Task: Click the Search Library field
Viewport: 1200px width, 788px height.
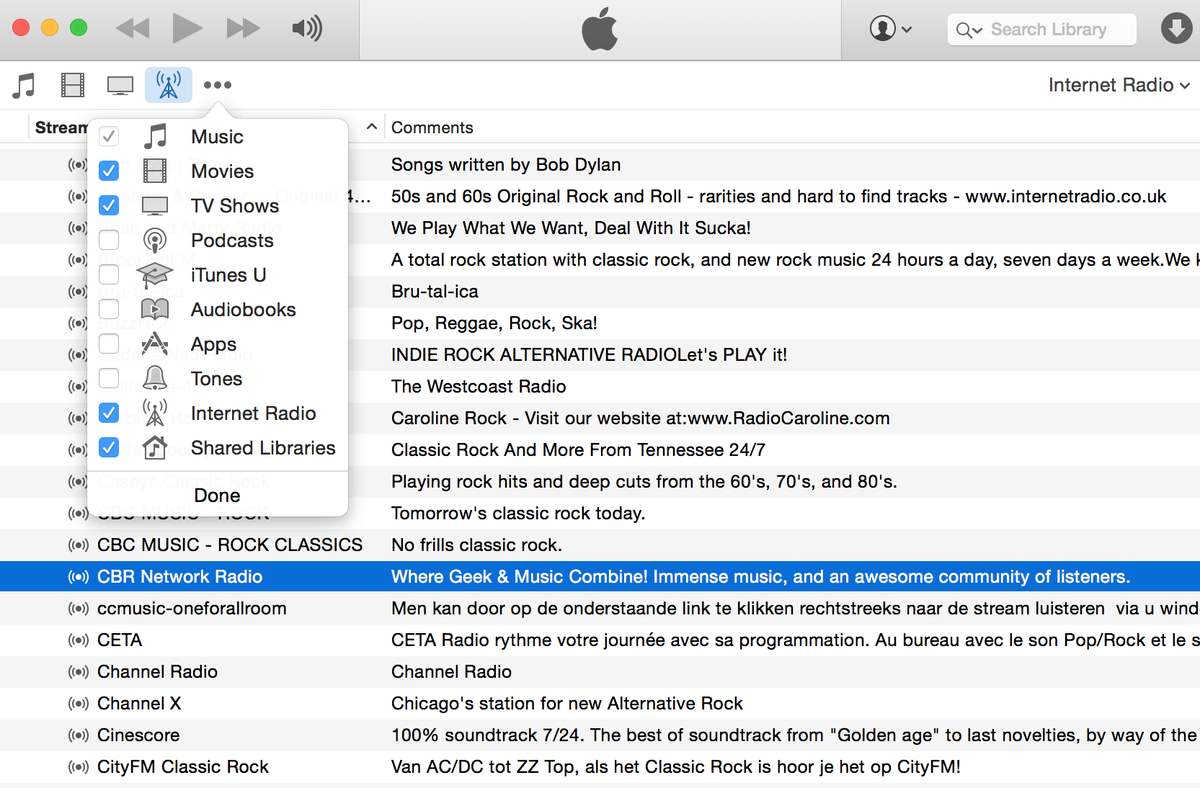Action: (x=1041, y=29)
